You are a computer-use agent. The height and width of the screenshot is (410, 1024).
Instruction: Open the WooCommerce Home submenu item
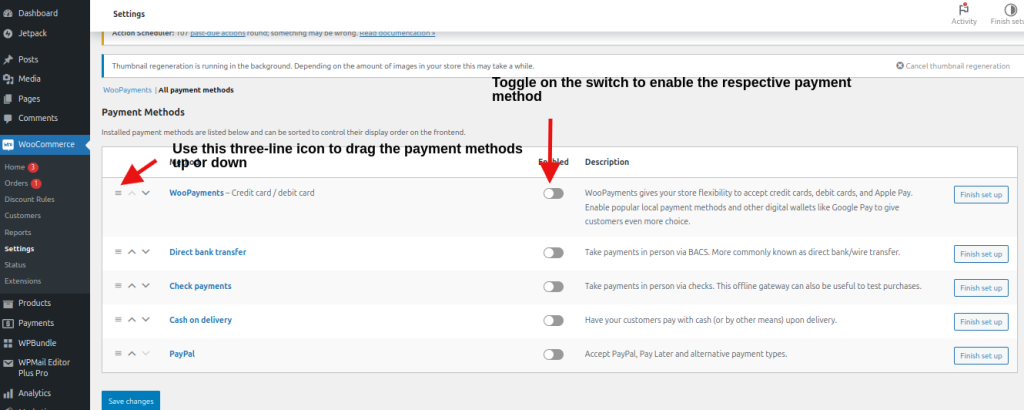pyautogui.click(x=14, y=167)
